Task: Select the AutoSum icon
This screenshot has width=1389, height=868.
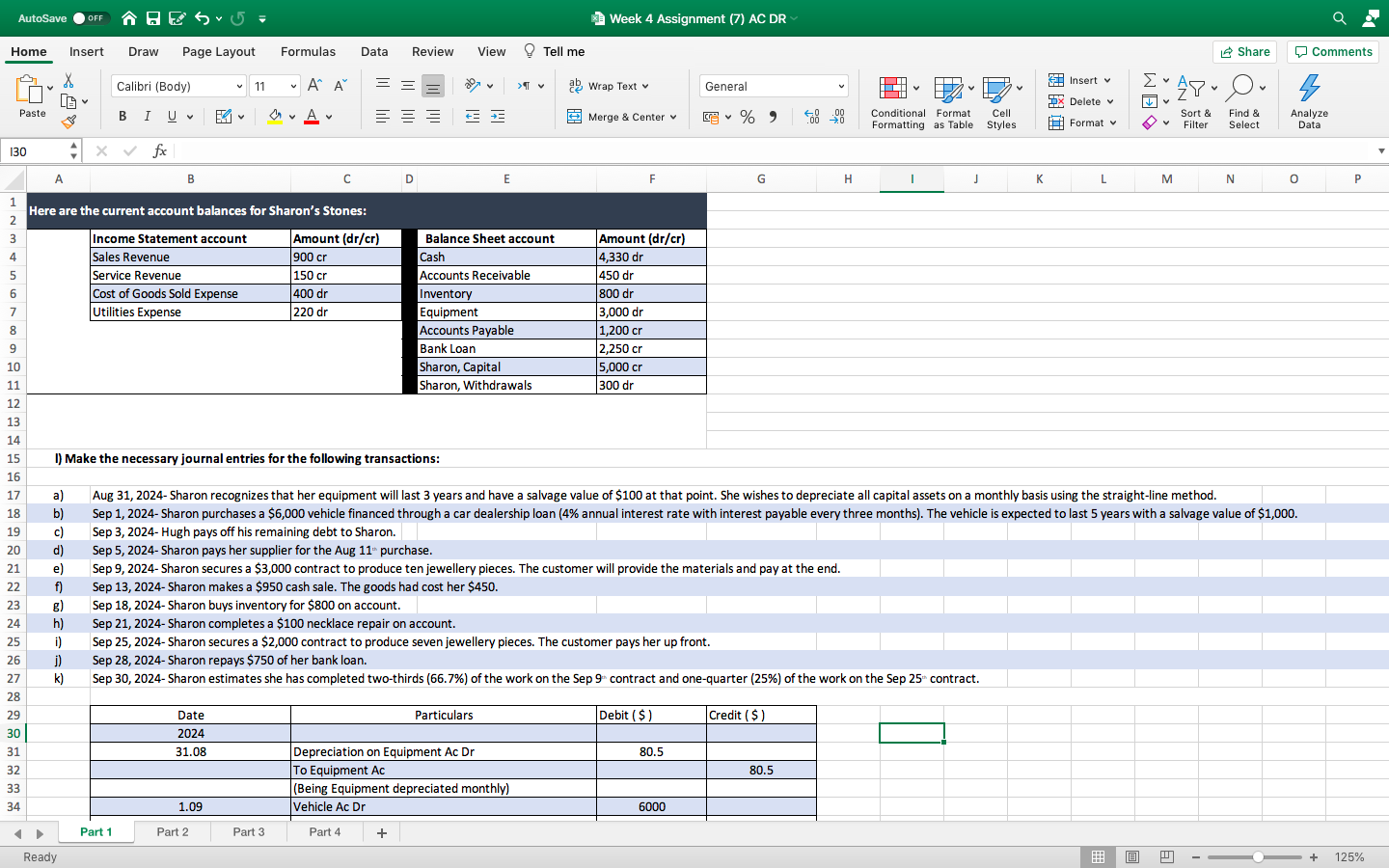Action: pyautogui.click(x=1147, y=83)
